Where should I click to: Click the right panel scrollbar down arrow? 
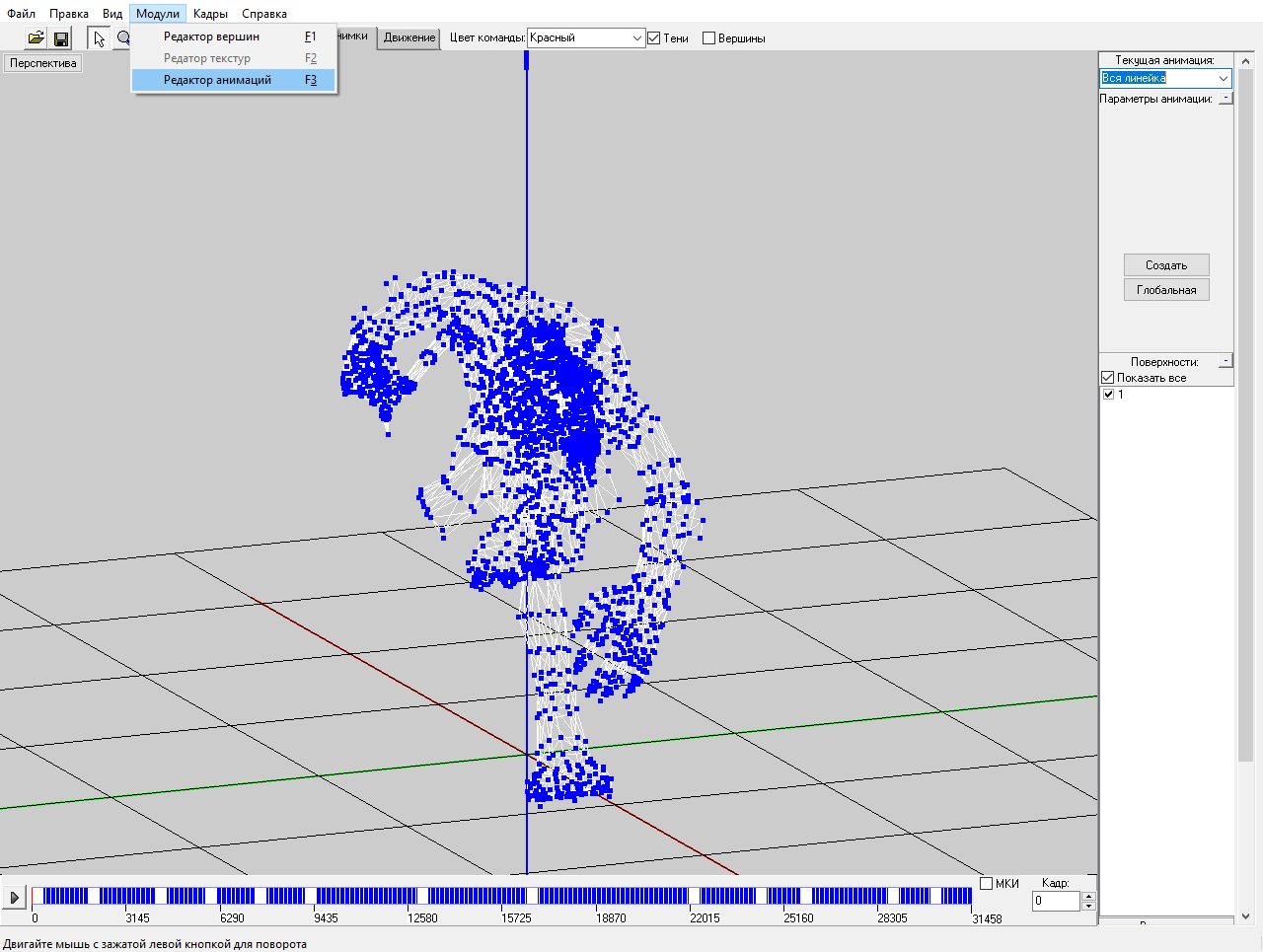(x=1245, y=916)
